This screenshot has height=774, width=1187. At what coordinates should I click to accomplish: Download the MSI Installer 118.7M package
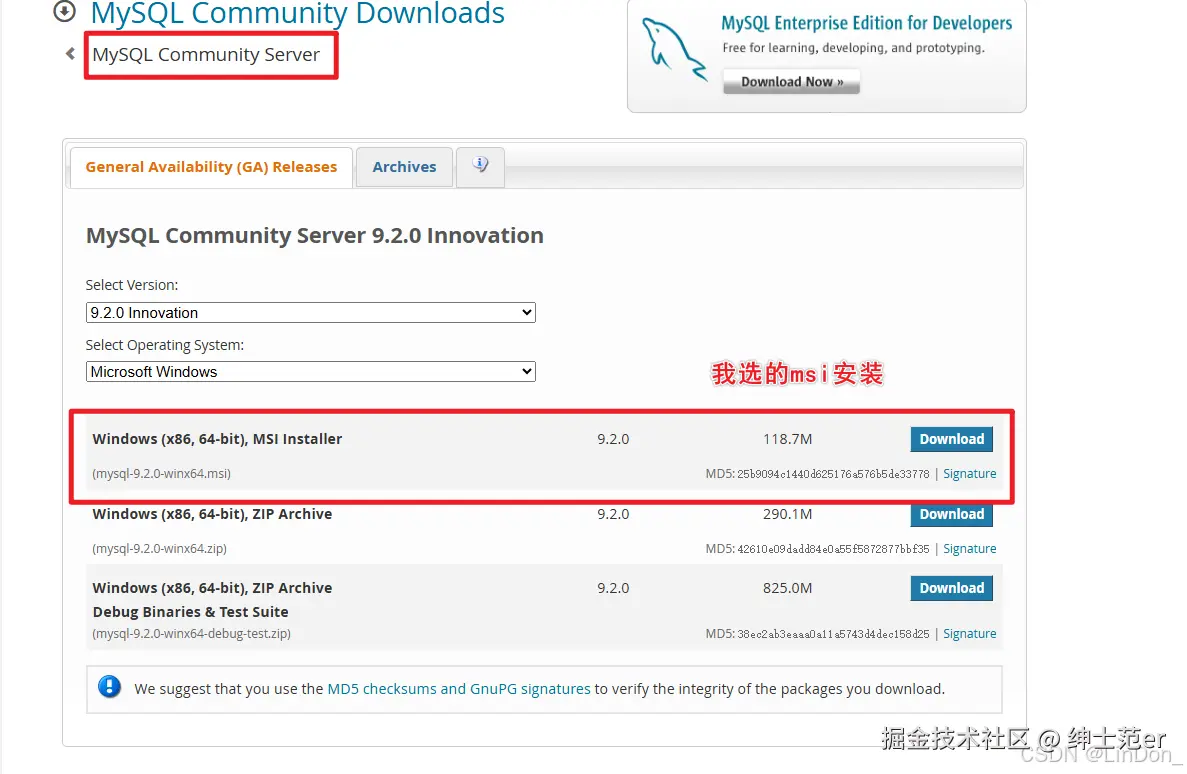[x=952, y=439]
